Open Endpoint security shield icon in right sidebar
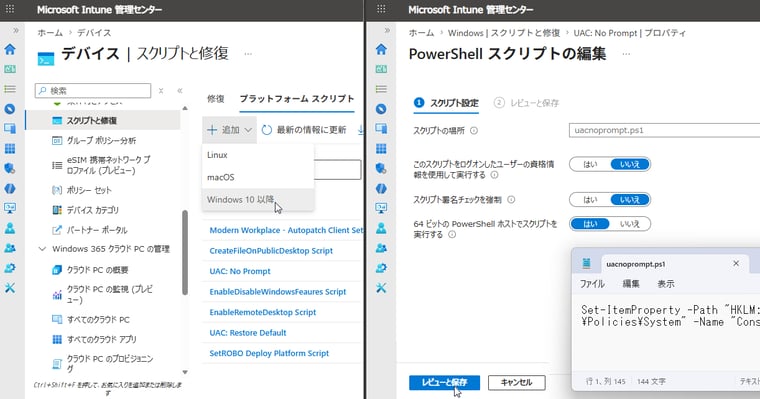This screenshot has width=760, height=399. [x=381, y=168]
